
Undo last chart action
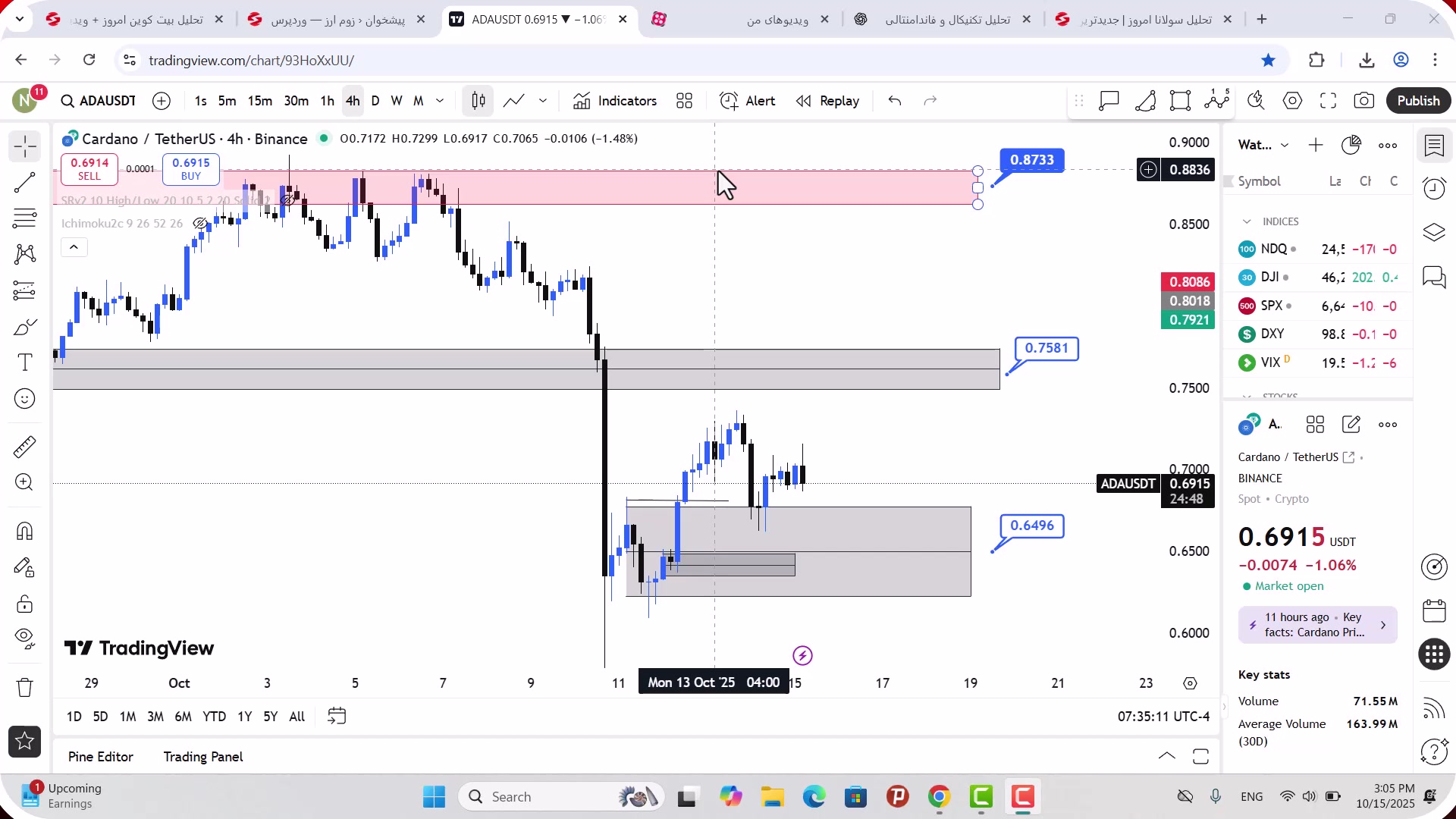(x=895, y=101)
